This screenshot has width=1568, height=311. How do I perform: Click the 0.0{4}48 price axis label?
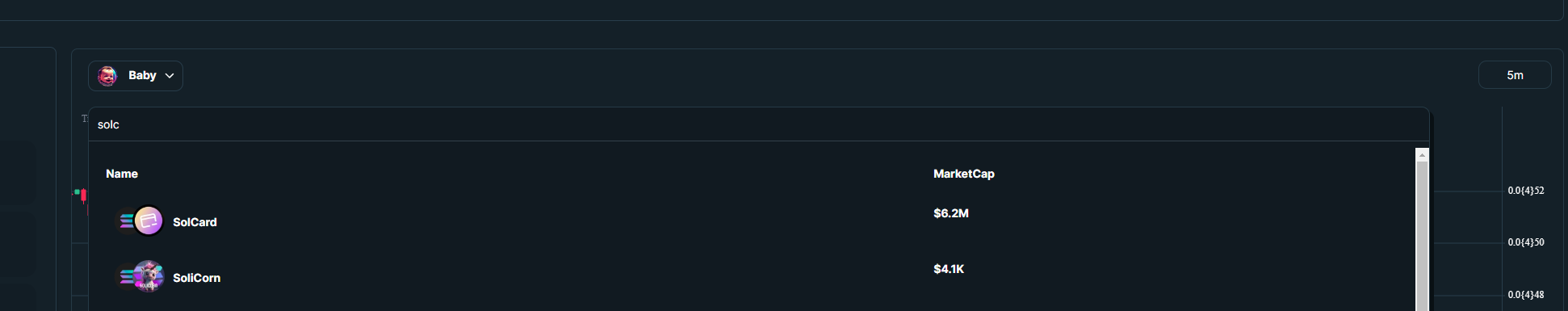tap(1526, 295)
